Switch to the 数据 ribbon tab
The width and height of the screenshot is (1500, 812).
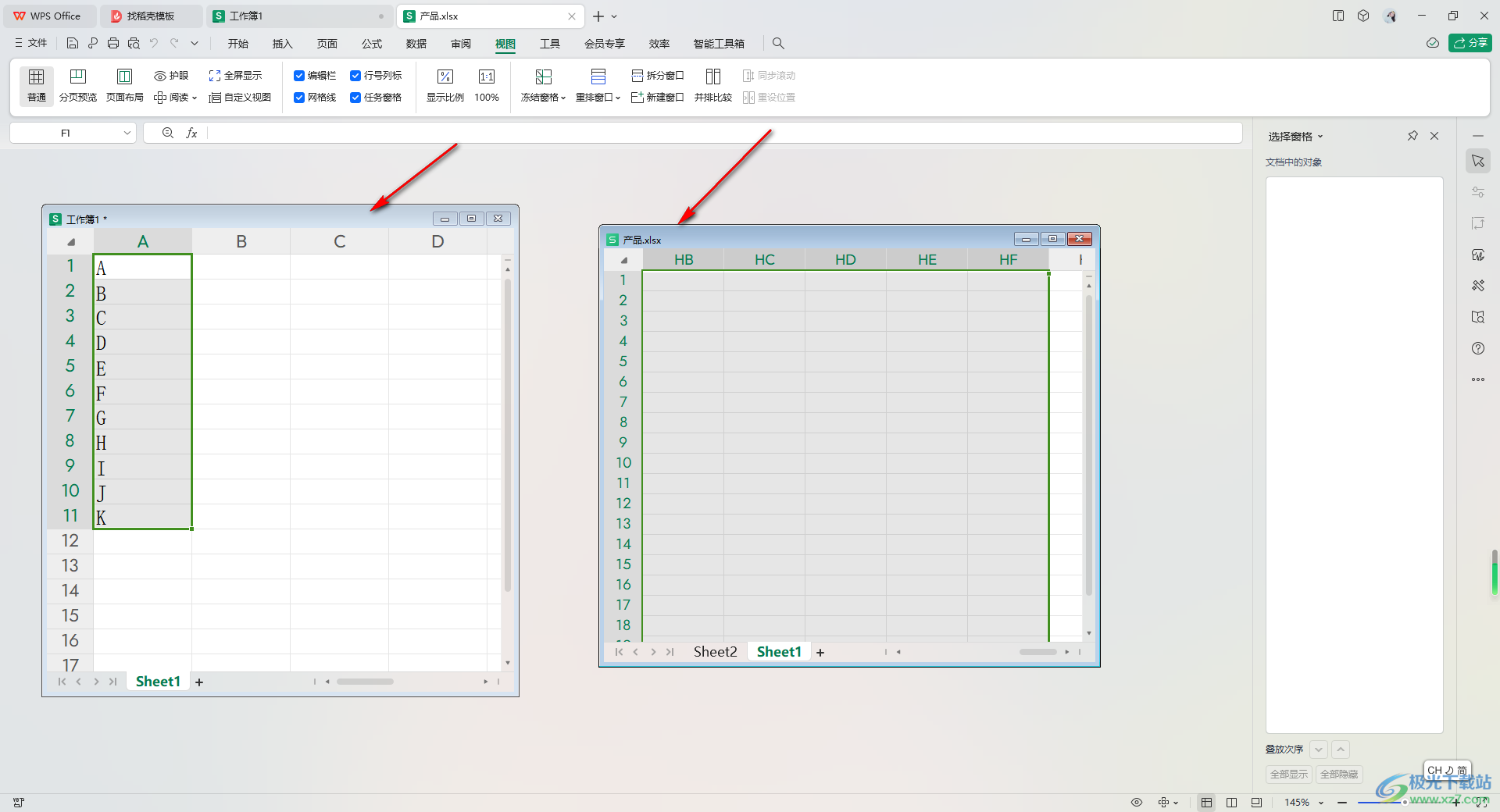tap(416, 44)
